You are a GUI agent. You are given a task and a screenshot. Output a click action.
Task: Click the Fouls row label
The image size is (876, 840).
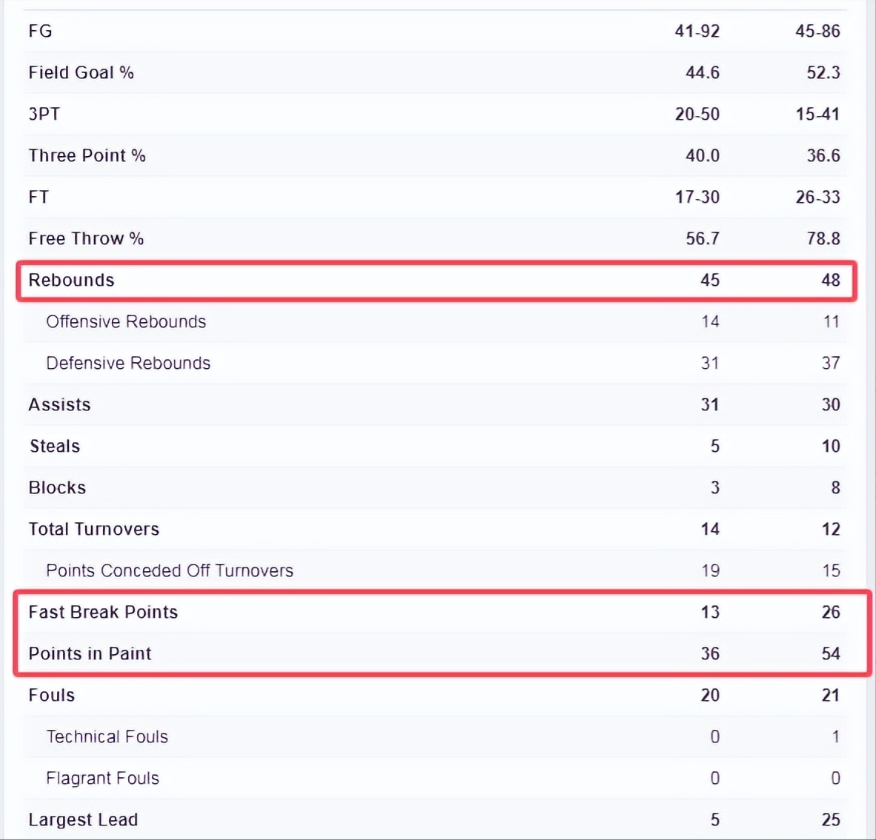51,695
